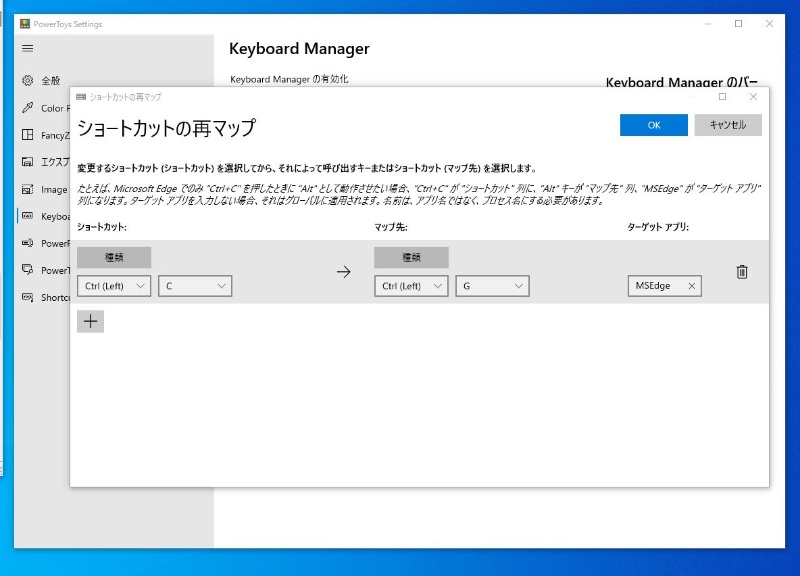Expand the source Ctrl (Left) modifier dropdown
Screen dimensions: 800x576
(114, 286)
